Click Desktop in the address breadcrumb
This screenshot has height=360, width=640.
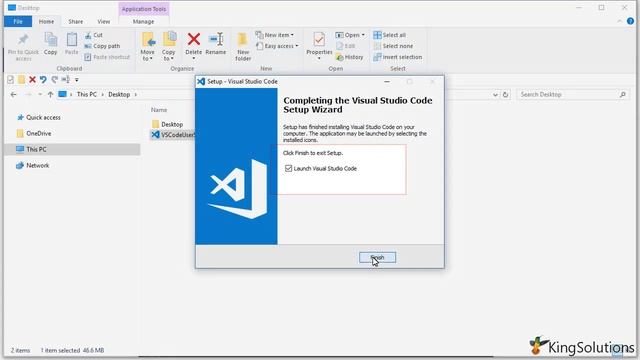point(119,94)
